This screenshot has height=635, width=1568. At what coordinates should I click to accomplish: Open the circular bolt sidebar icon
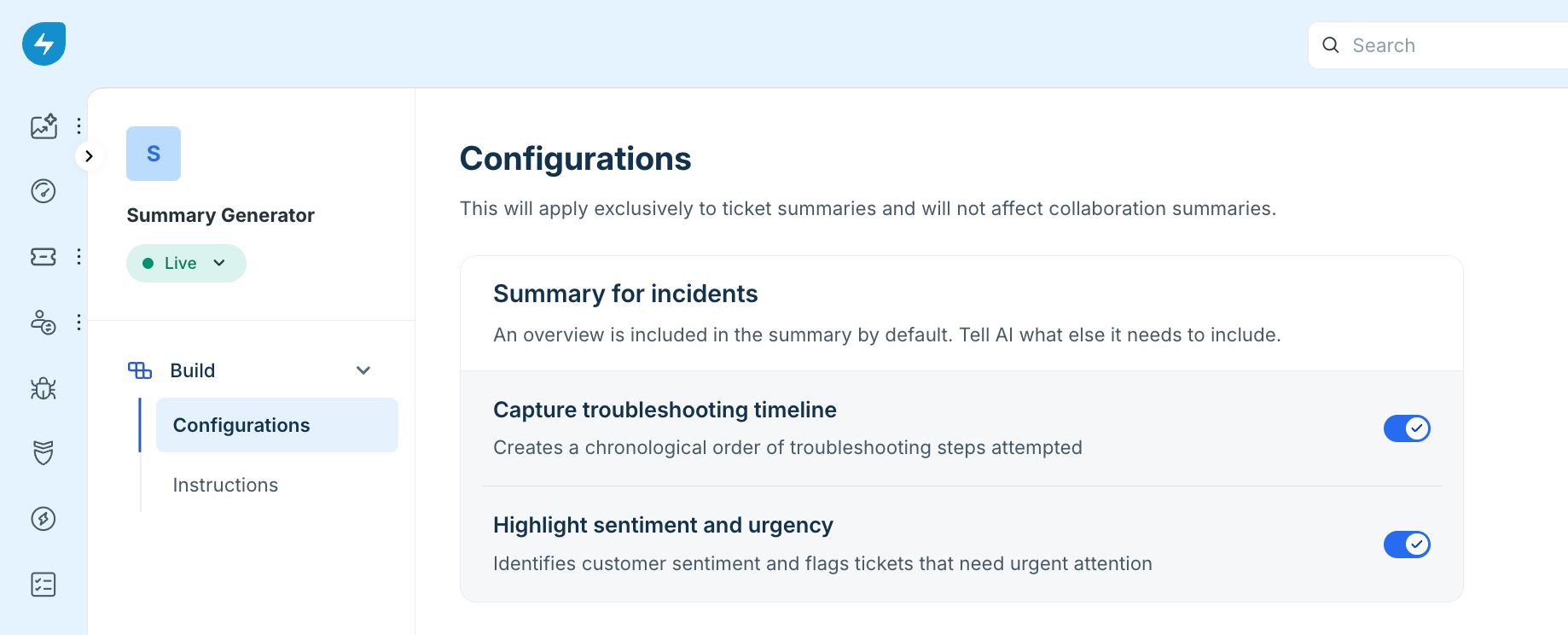coord(44,519)
